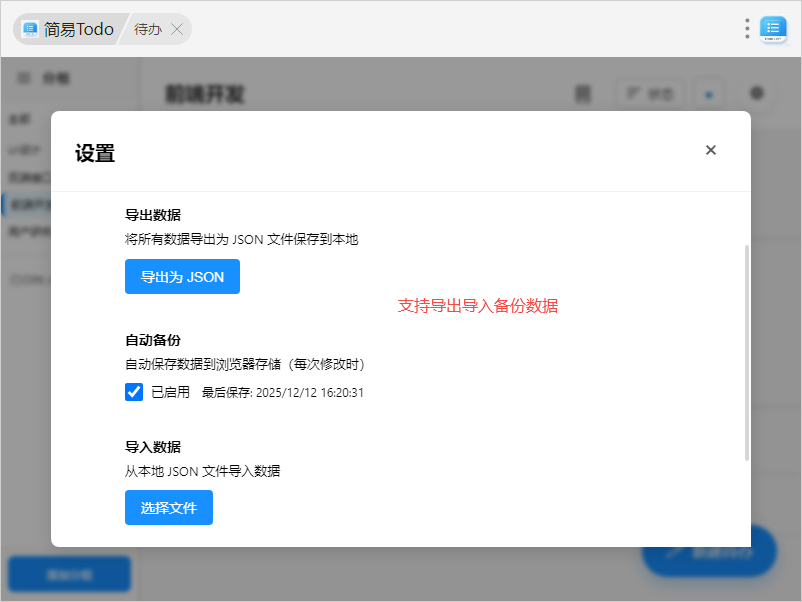Click the pencil 新建待办 floating button
802x602 pixels.
point(710,551)
